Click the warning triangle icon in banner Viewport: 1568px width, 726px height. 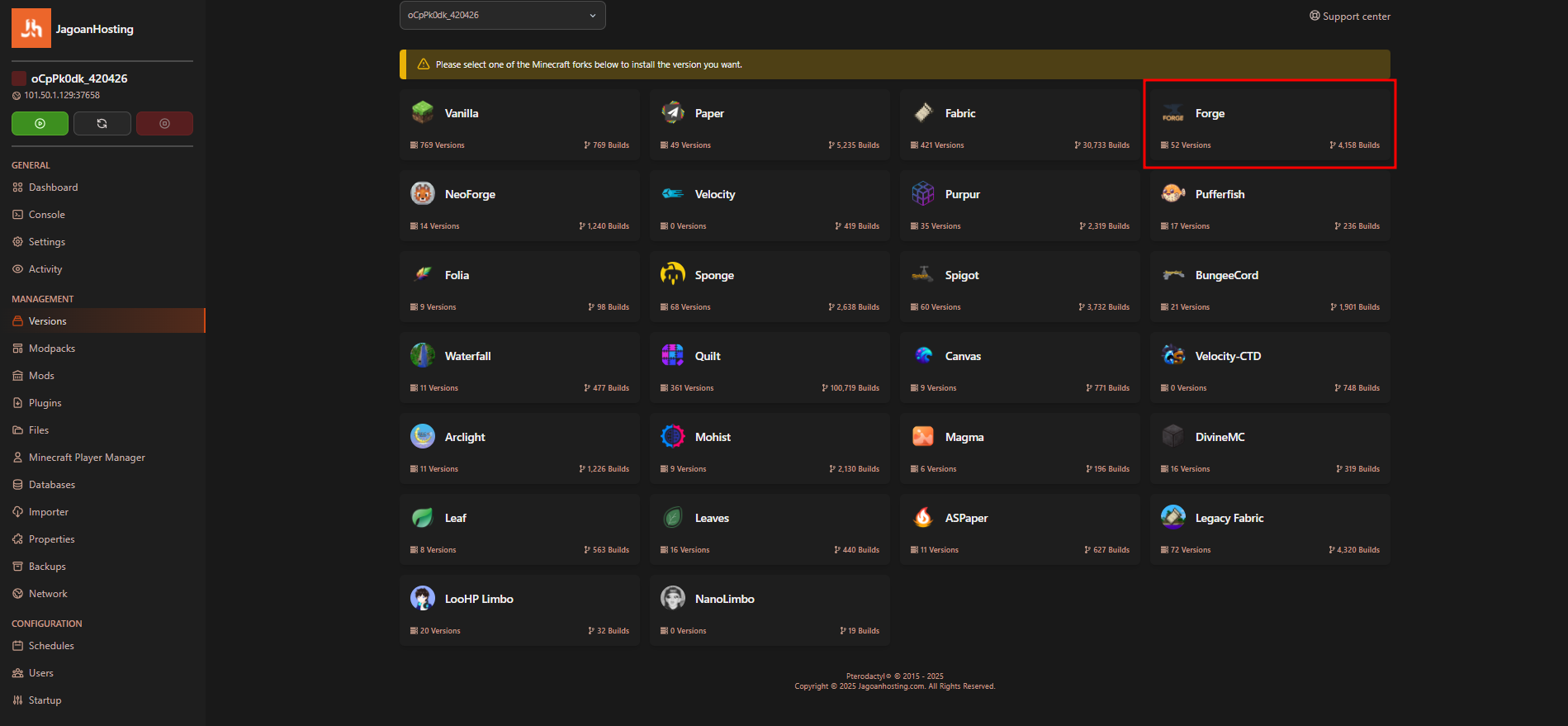click(x=424, y=64)
